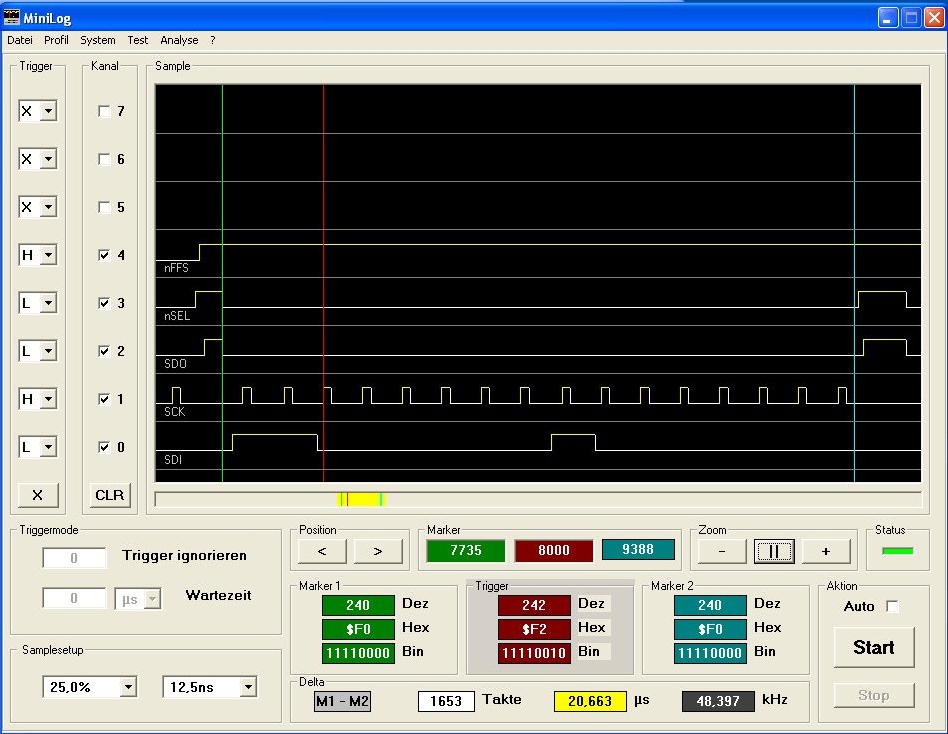Move position left with < button

tap(322, 551)
